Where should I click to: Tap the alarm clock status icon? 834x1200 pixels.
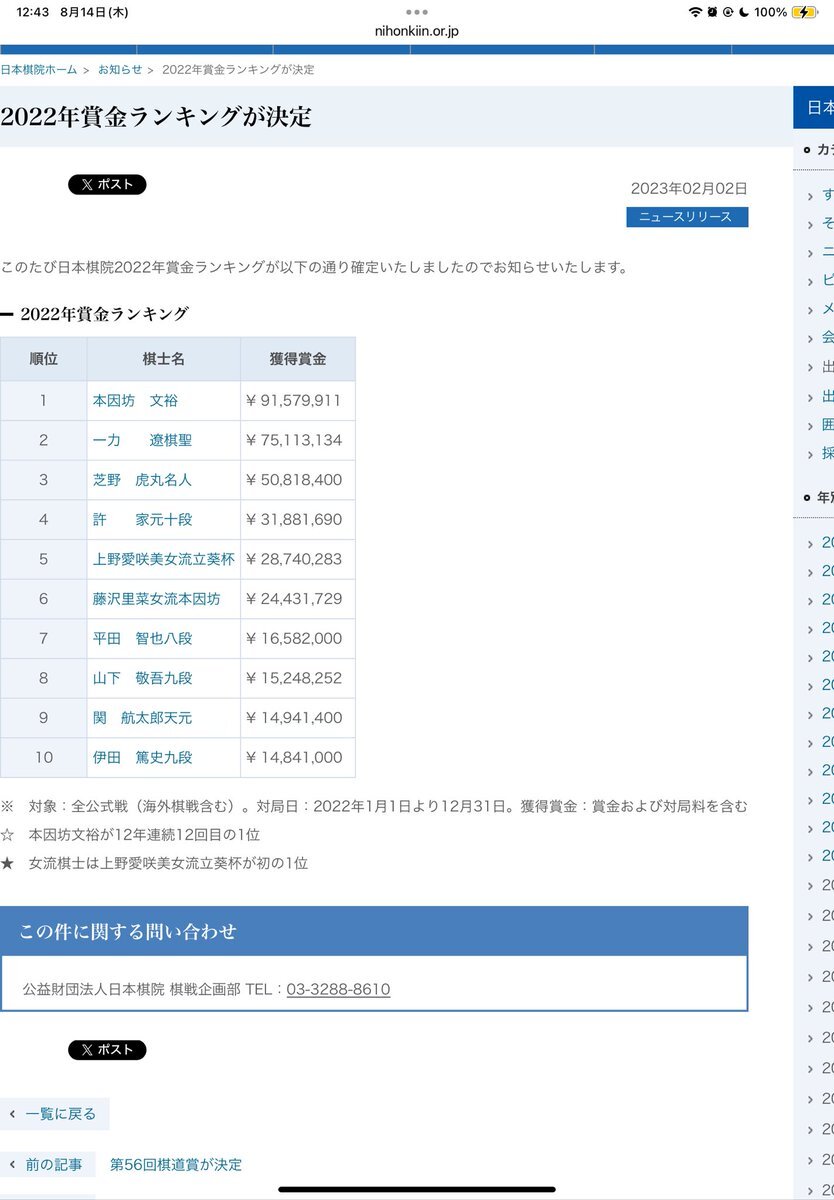(712, 12)
